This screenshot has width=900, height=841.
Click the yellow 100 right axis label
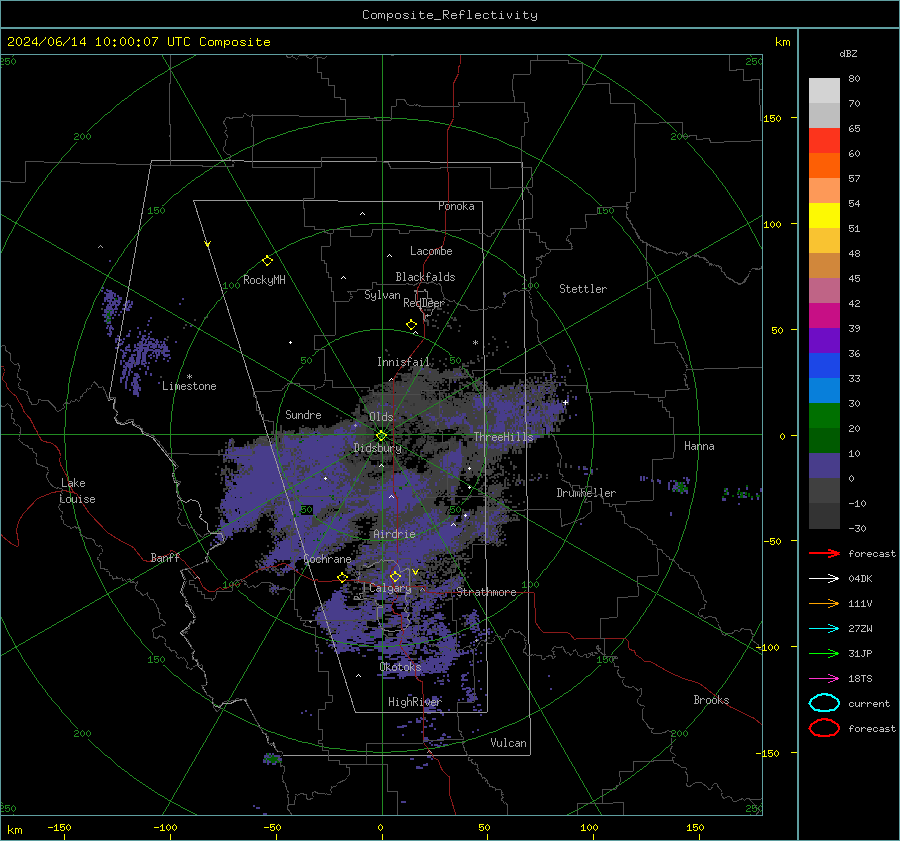[772, 224]
